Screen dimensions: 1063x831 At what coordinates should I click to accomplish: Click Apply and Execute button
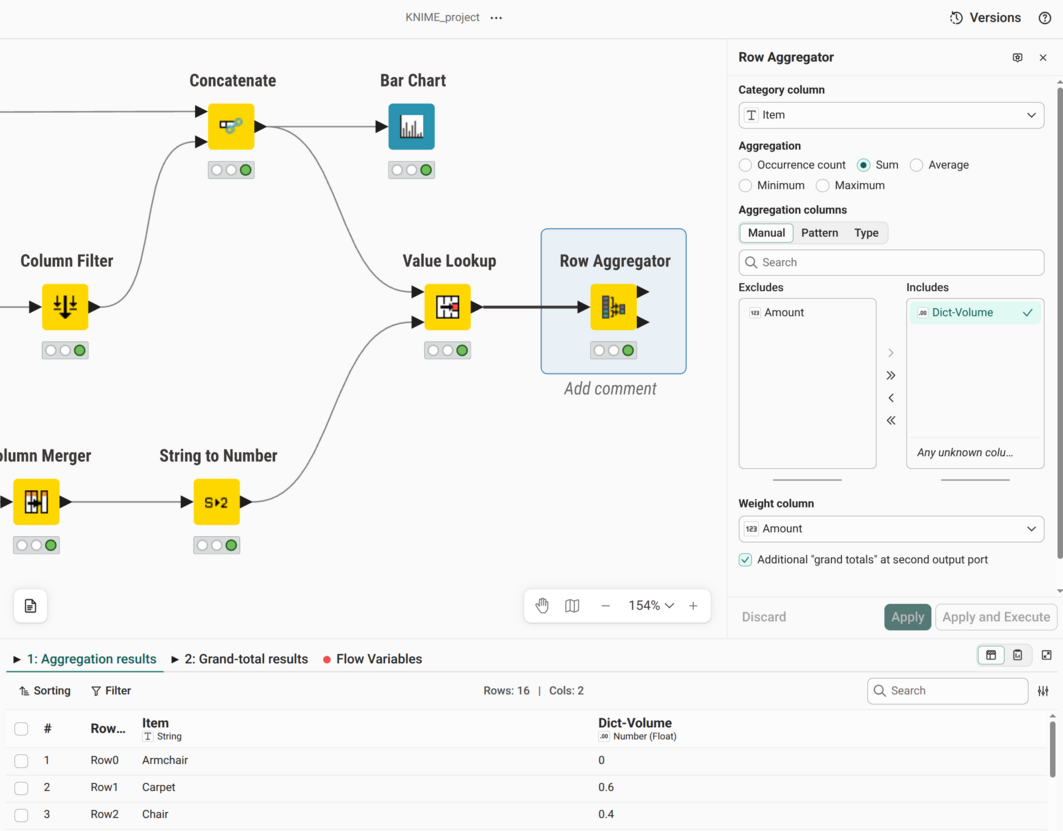click(996, 617)
